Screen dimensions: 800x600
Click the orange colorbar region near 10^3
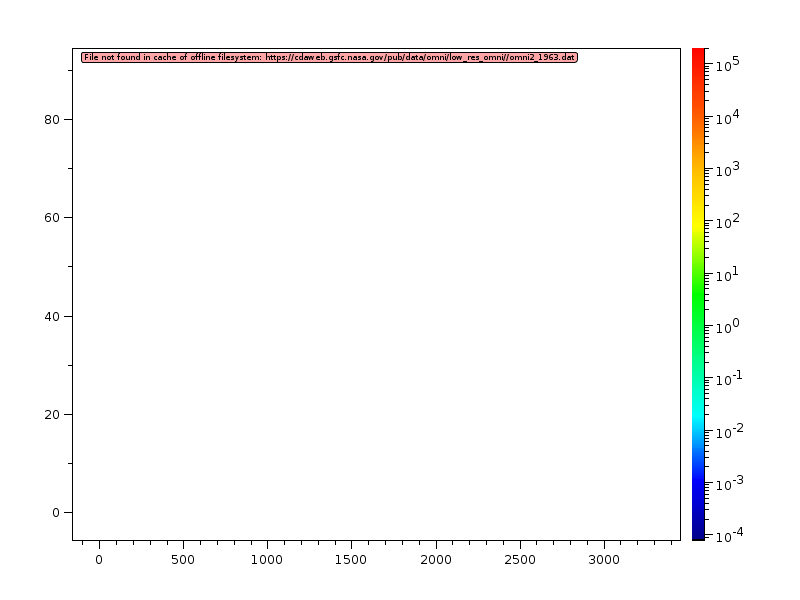pyautogui.click(x=699, y=170)
